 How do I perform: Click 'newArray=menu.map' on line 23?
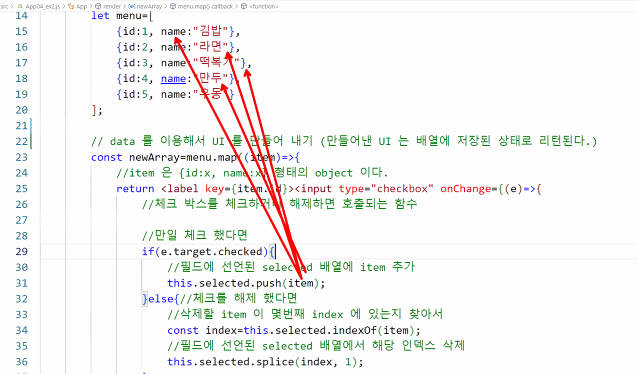(183, 157)
